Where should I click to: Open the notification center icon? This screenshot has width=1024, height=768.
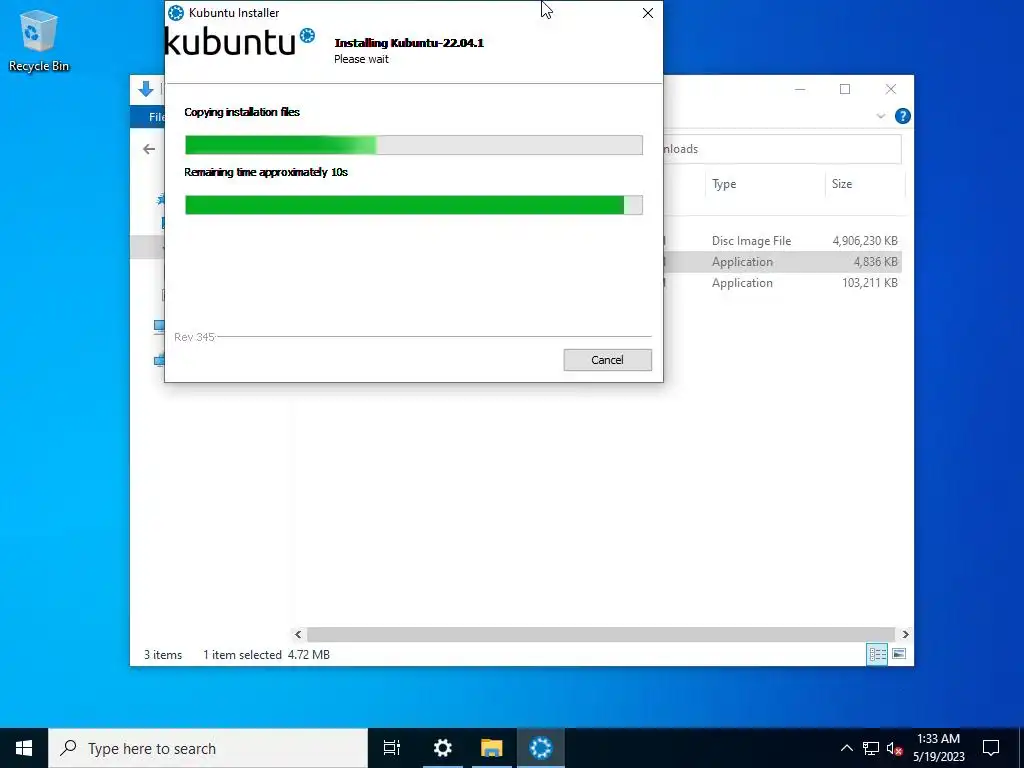991,748
